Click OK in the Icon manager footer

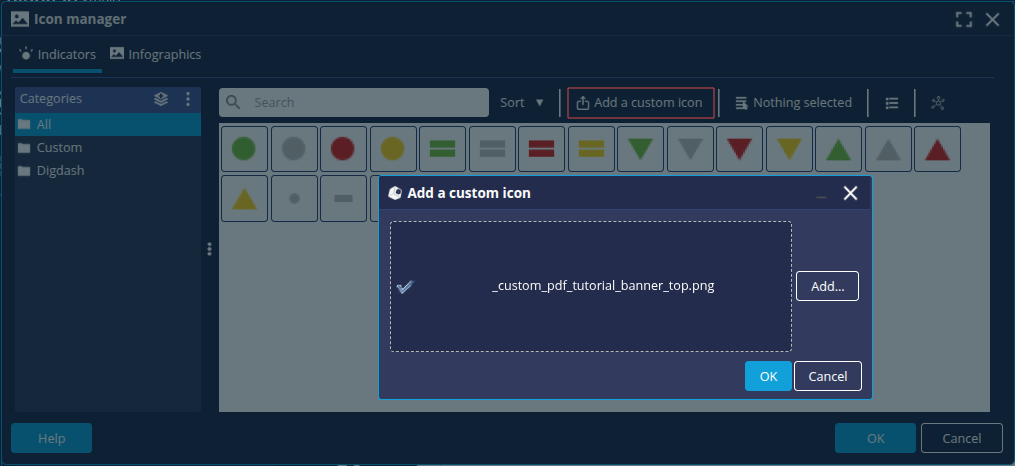[x=875, y=438]
